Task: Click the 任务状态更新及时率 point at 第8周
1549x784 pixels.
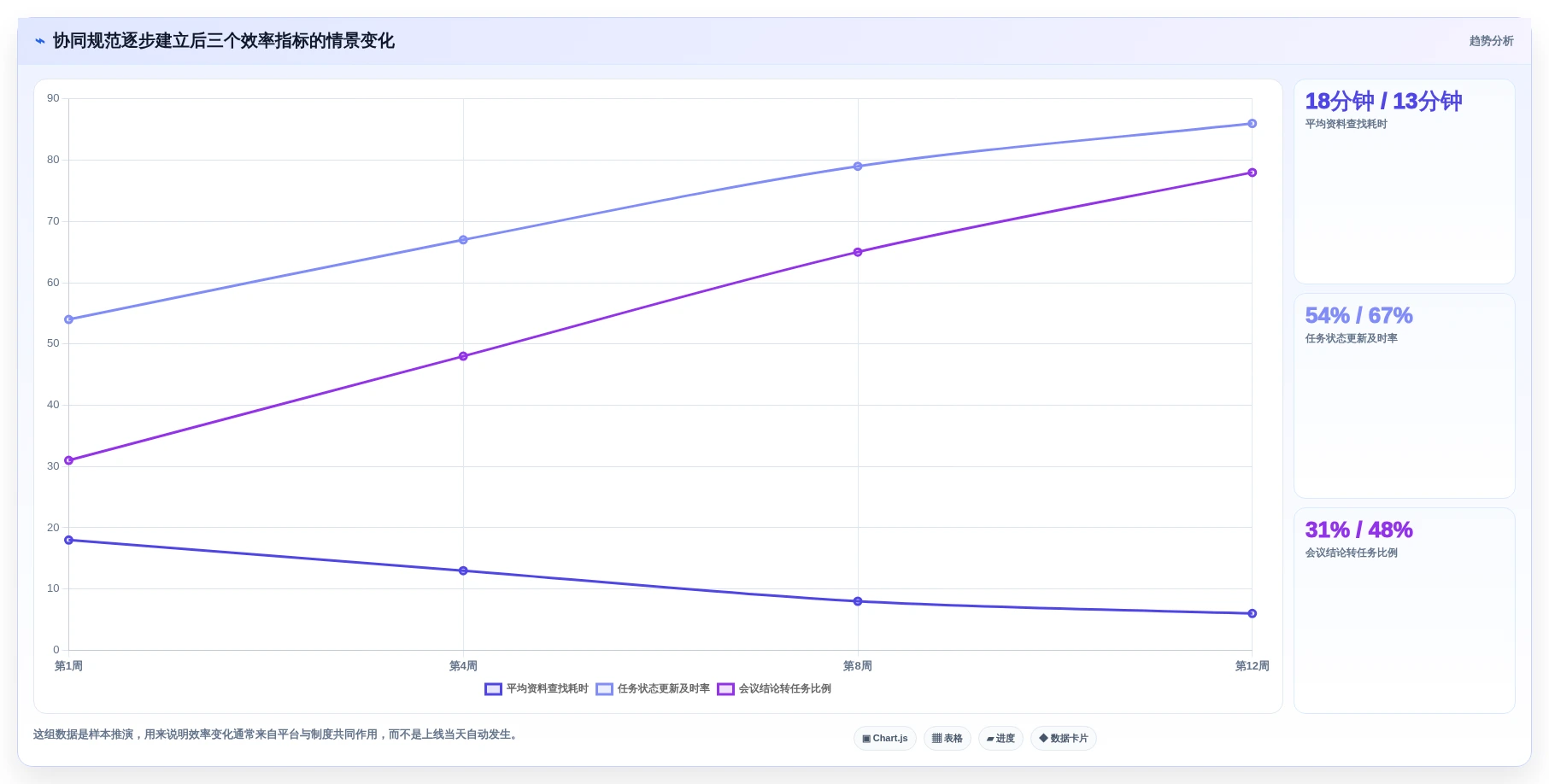Action: tap(858, 167)
